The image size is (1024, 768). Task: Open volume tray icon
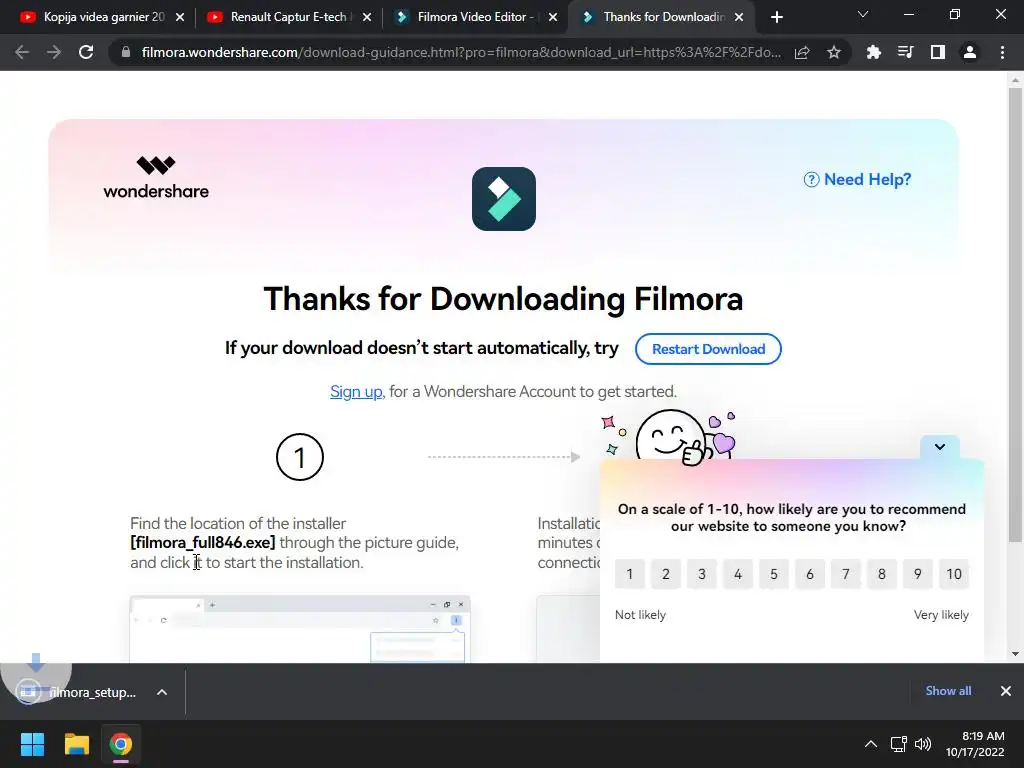pos(923,744)
